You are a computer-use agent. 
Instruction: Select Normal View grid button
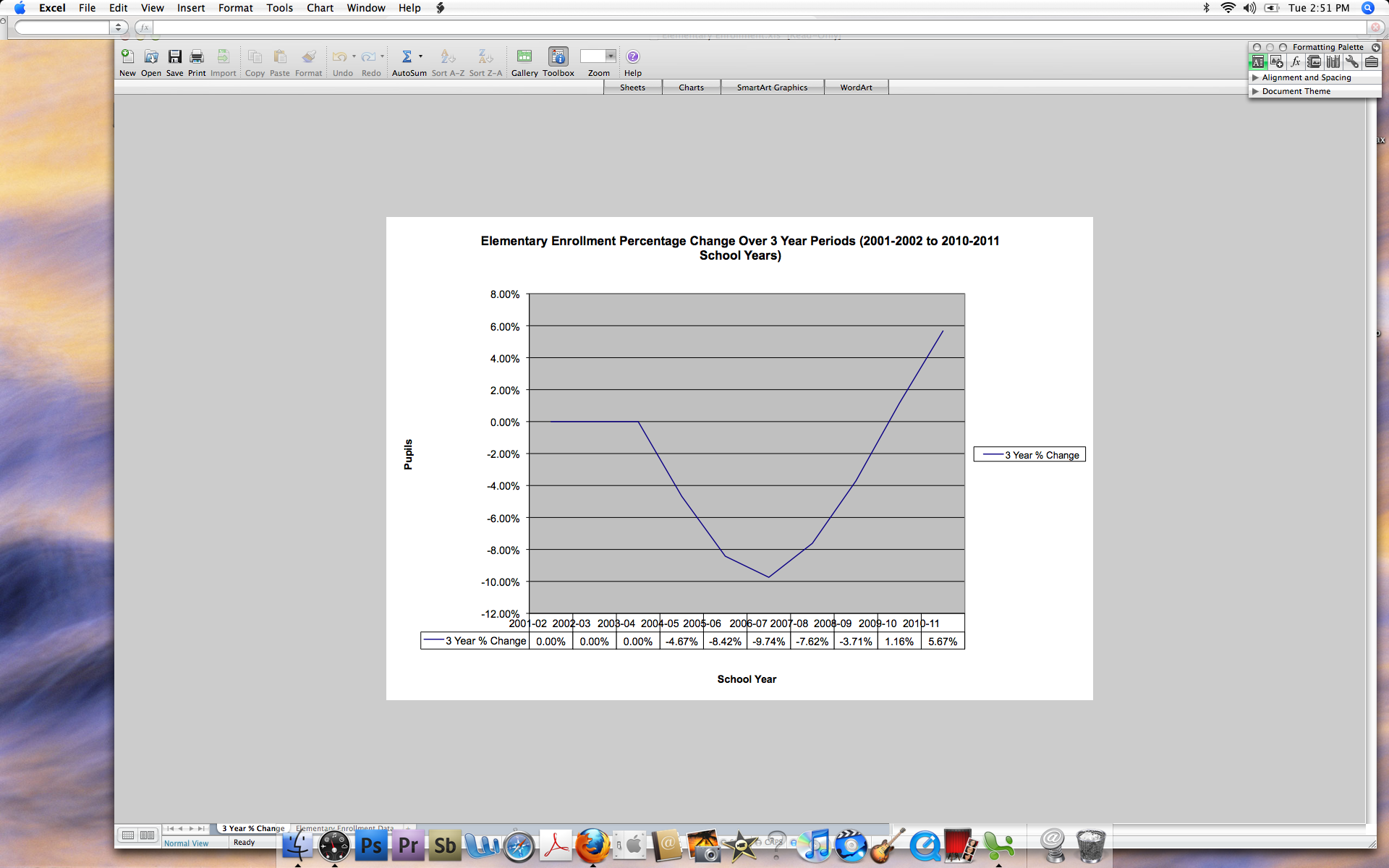128,835
